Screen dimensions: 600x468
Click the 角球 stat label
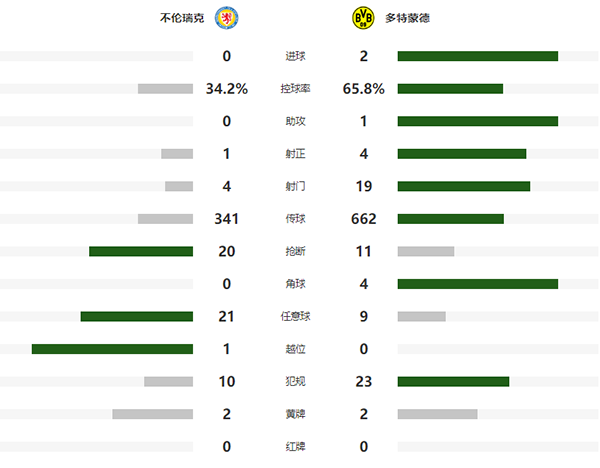pyautogui.click(x=296, y=284)
